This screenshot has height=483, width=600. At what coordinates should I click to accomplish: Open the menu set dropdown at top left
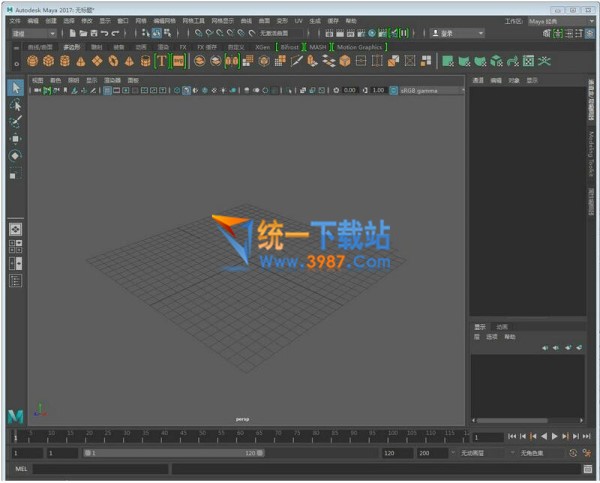click(34, 34)
